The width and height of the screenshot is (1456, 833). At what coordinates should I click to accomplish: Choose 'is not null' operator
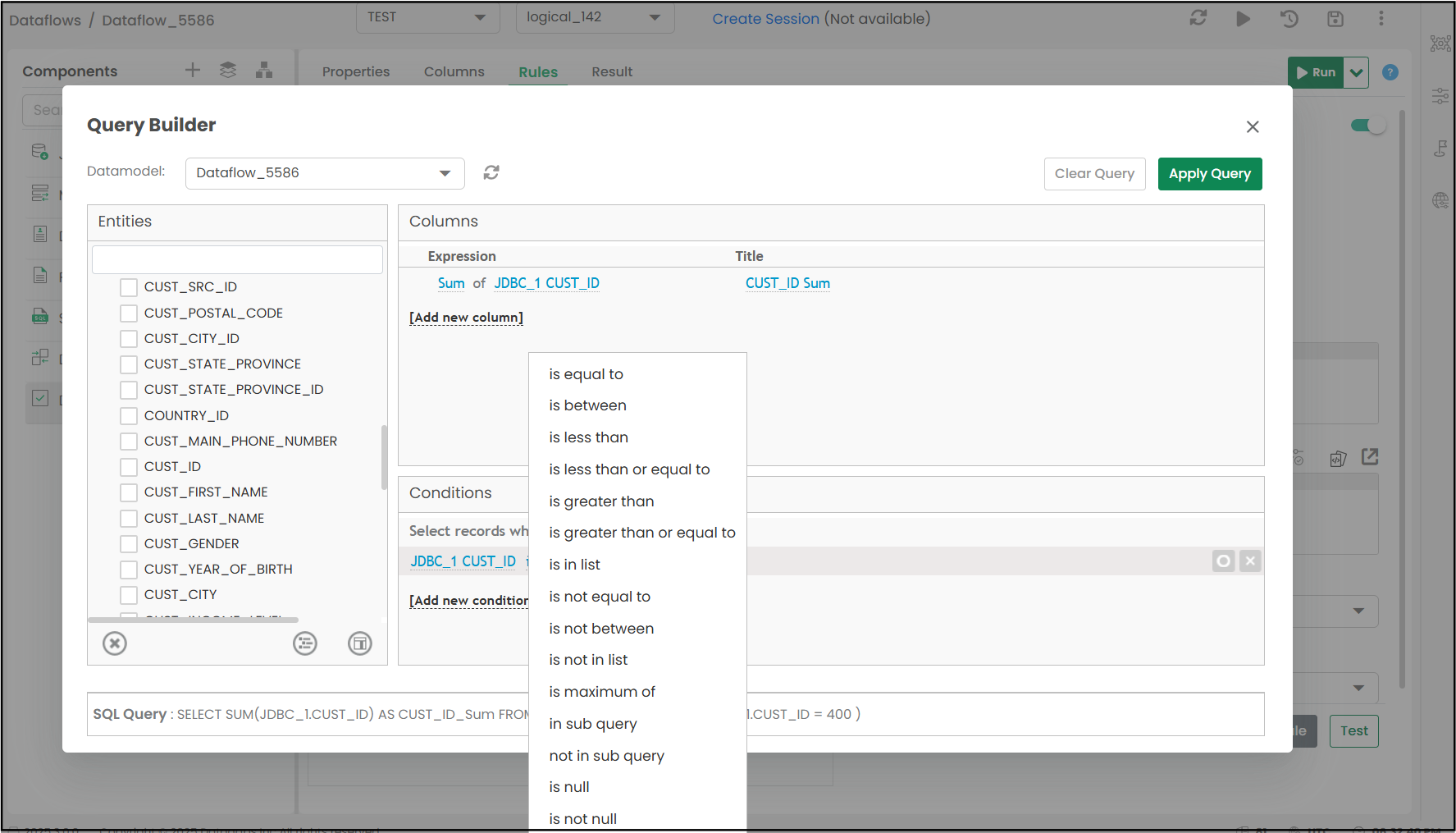coord(582,819)
